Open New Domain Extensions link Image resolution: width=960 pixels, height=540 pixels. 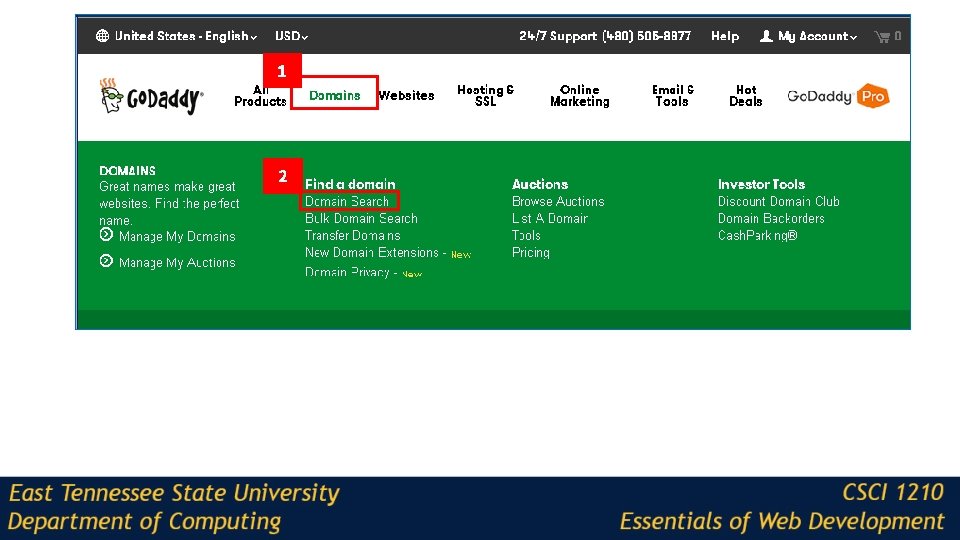tap(372, 252)
